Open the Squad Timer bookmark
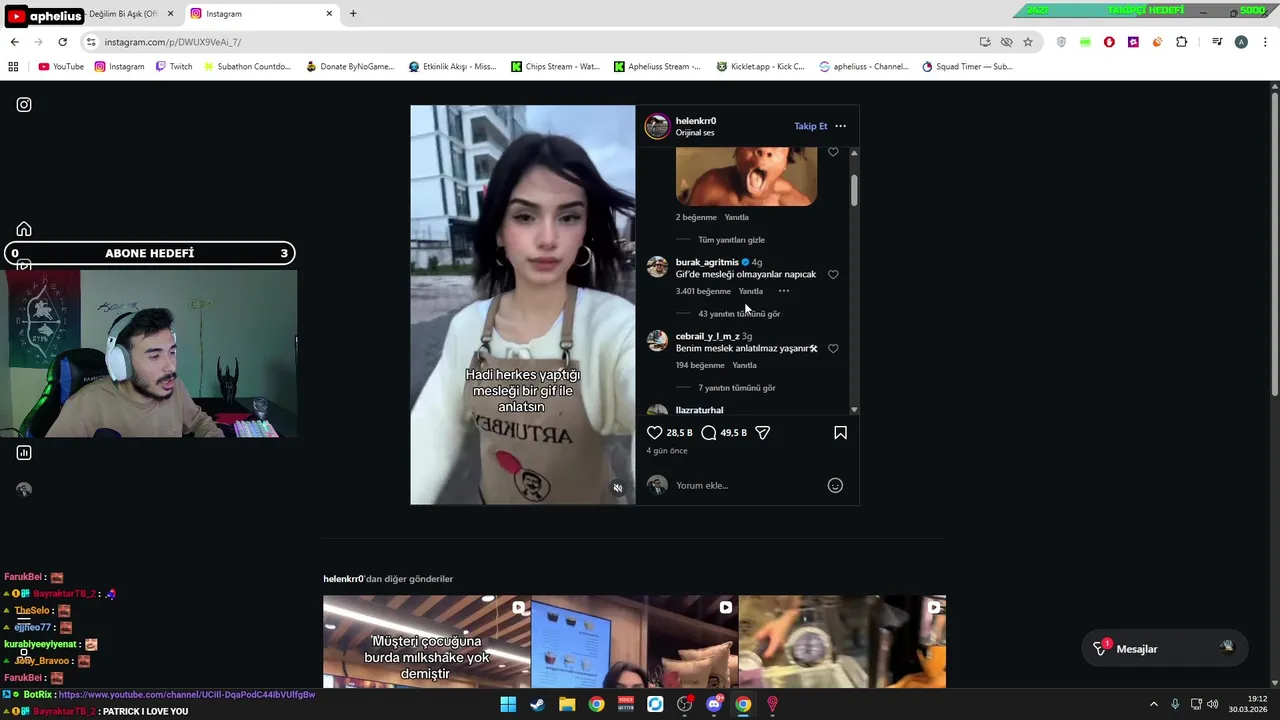This screenshot has width=1280, height=720. tap(967, 67)
